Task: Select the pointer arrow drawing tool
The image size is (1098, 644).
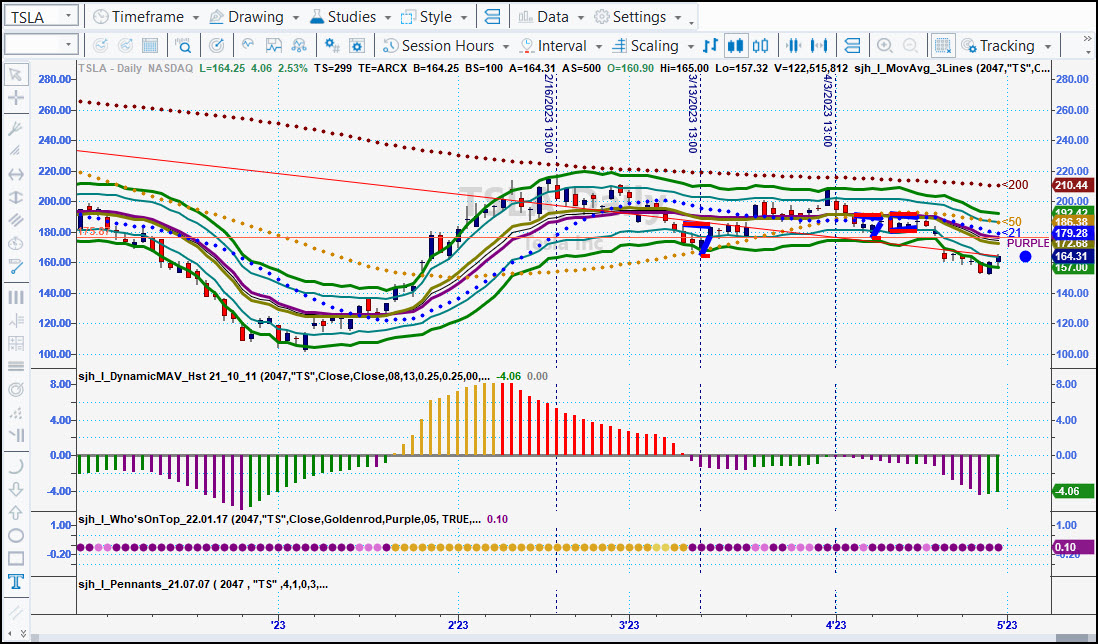Action: [x=15, y=74]
